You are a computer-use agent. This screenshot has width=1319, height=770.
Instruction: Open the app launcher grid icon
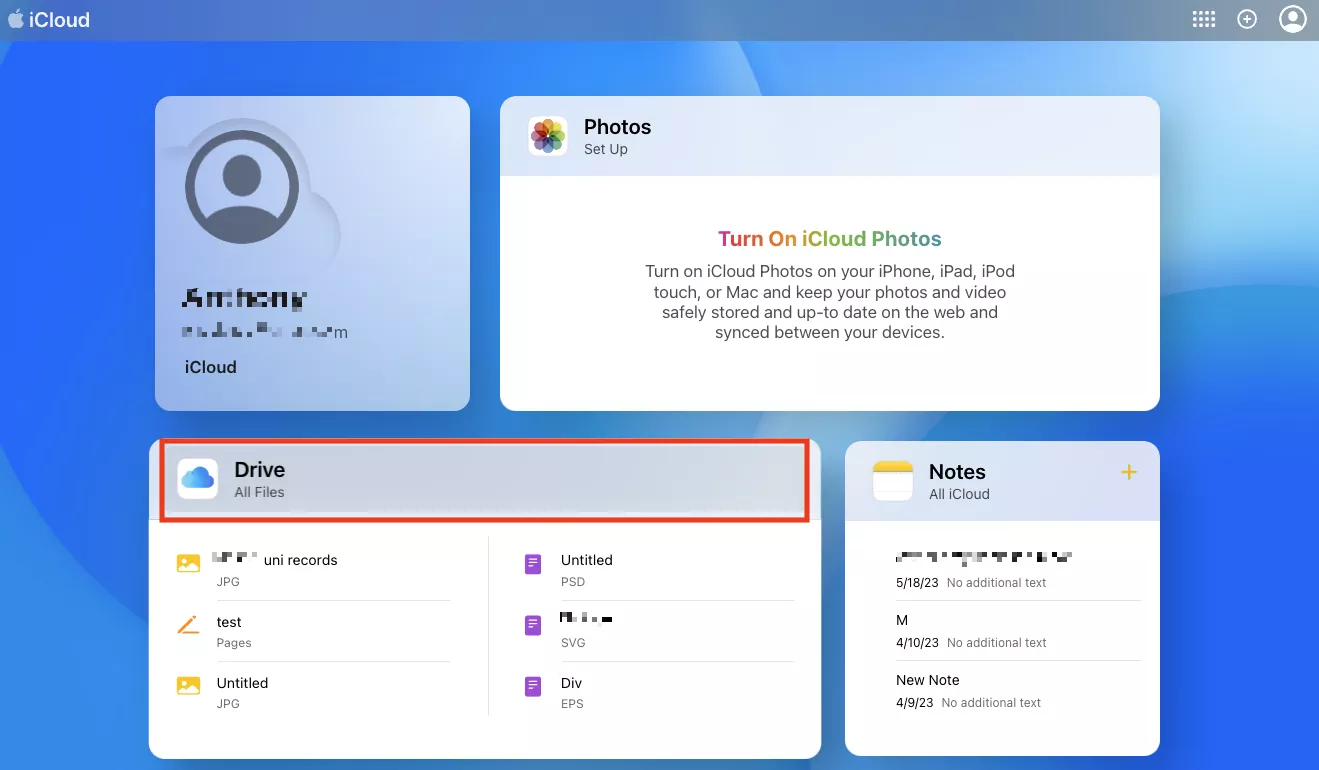point(1204,19)
